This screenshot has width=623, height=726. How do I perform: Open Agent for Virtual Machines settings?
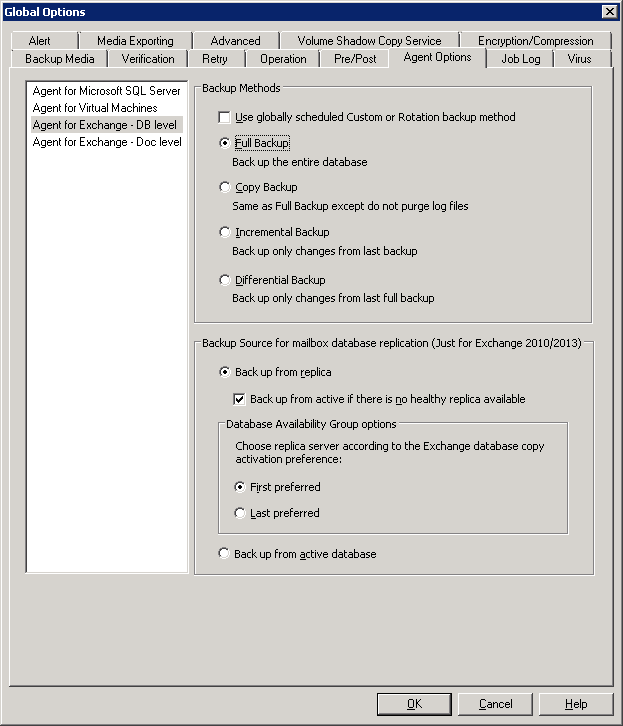click(x=95, y=108)
